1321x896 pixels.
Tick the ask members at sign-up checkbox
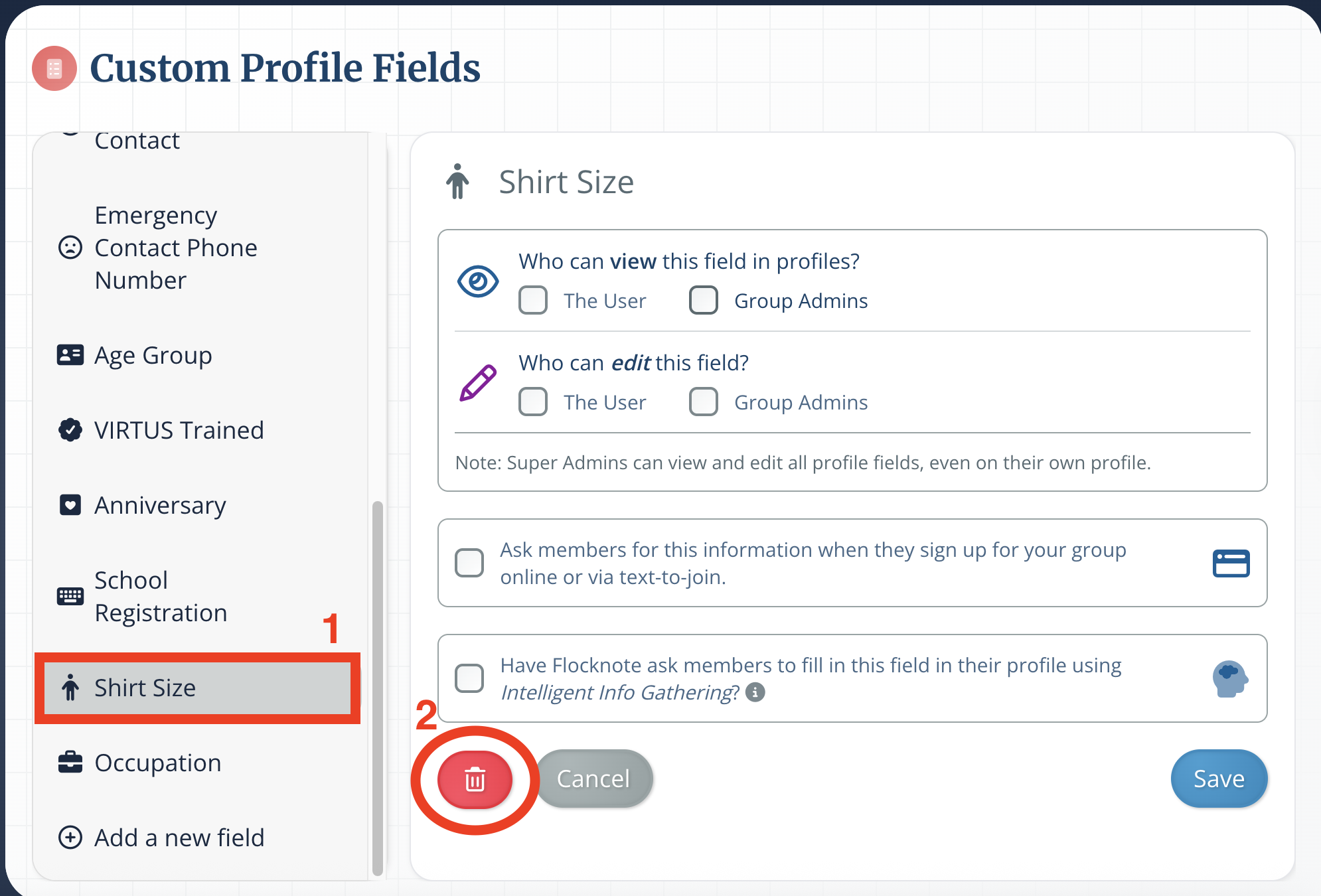(x=469, y=563)
